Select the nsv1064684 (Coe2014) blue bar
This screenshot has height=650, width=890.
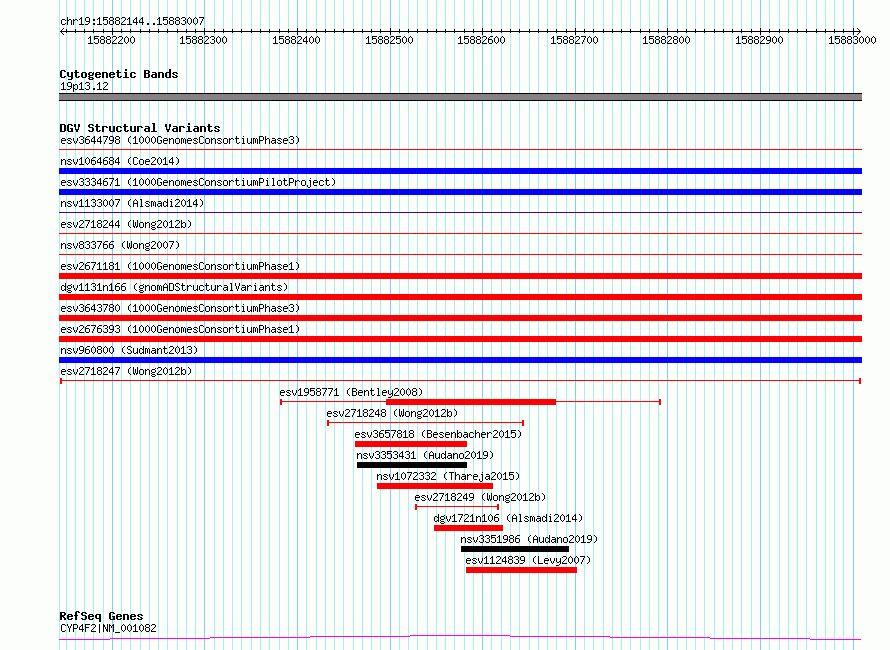pyautogui.click(x=460, y=171)
